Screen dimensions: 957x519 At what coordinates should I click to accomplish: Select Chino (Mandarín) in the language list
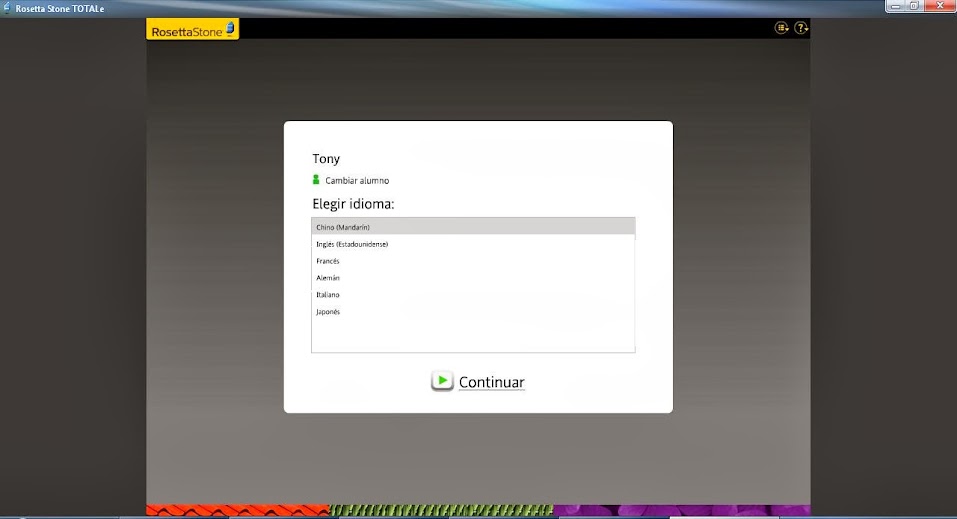pos(473,227)
